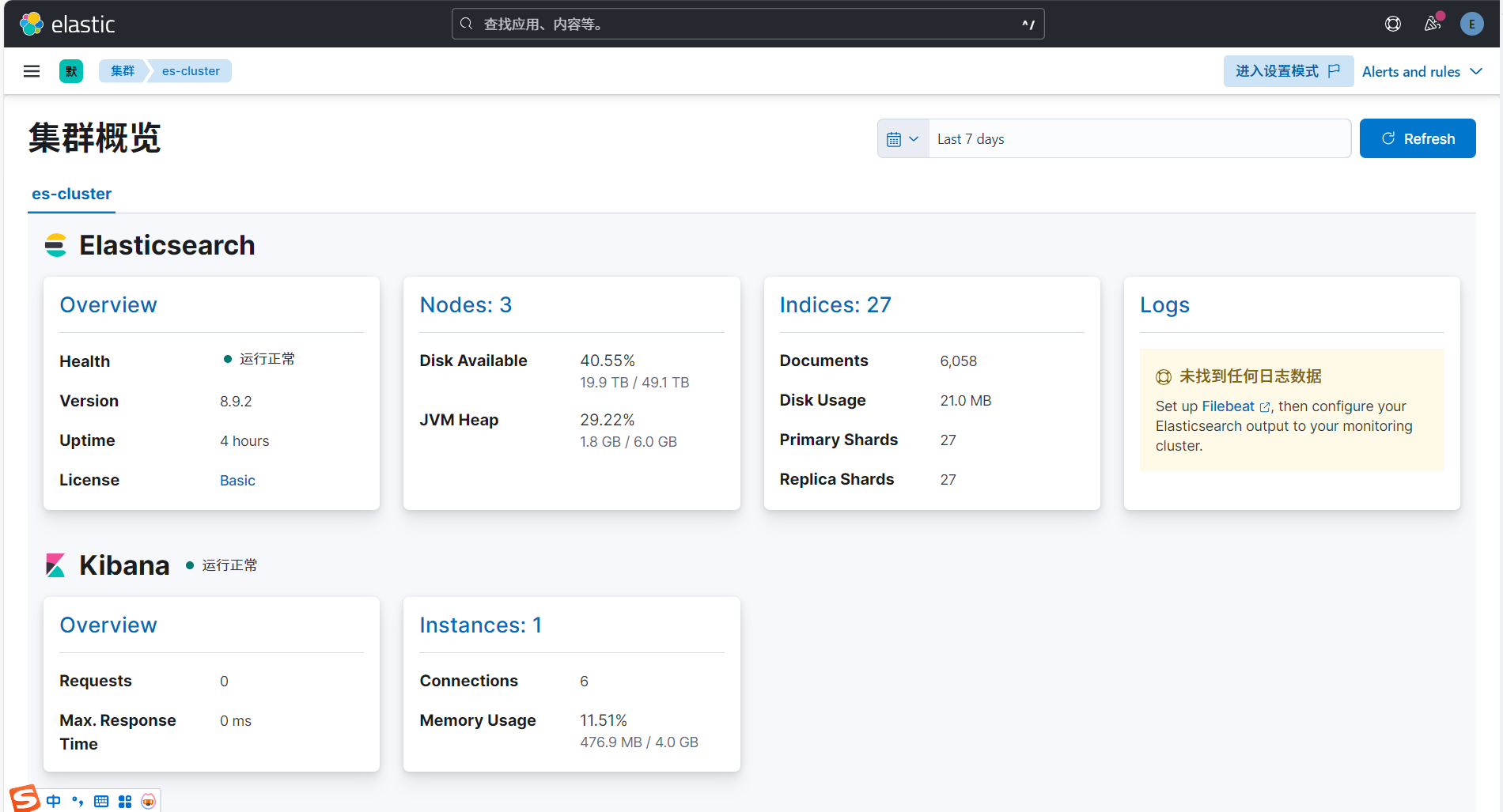Click the enter setup mode button
Screen dimensions: 1503x812
[x=1288, y=71]
